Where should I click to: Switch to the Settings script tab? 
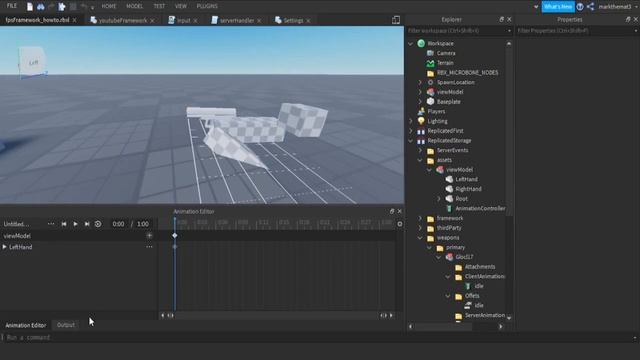coord(293,20)
